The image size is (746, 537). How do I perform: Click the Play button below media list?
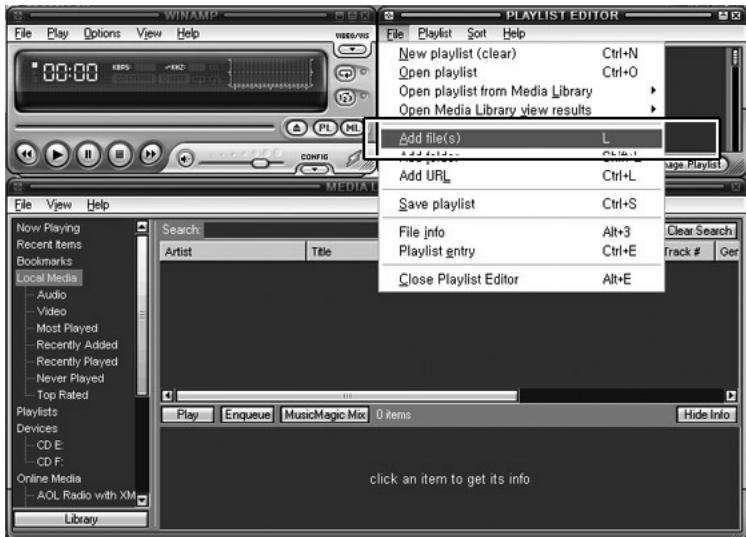click(187, 415)
